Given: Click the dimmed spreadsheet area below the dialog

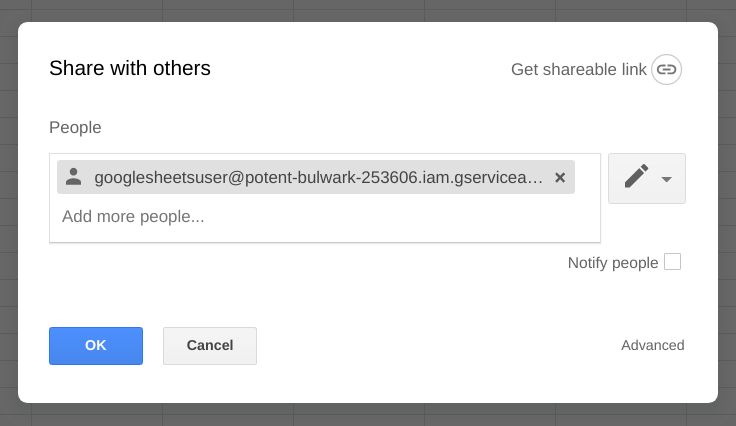Looking at the screenshot, I should click(368, 415).
